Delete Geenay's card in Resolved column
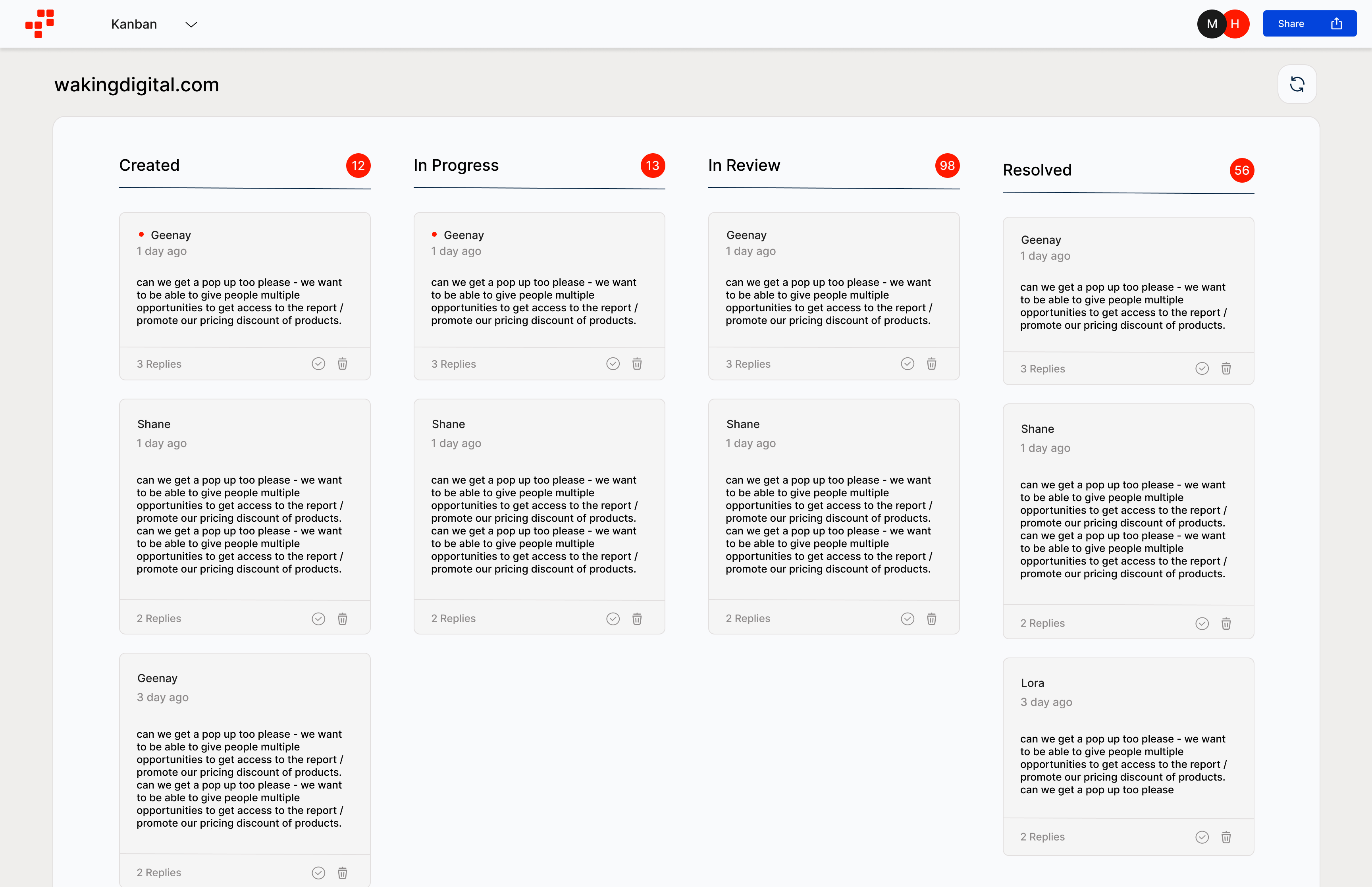Image resolution: width=1372 pixels, height=887 pixels. 1226,368
